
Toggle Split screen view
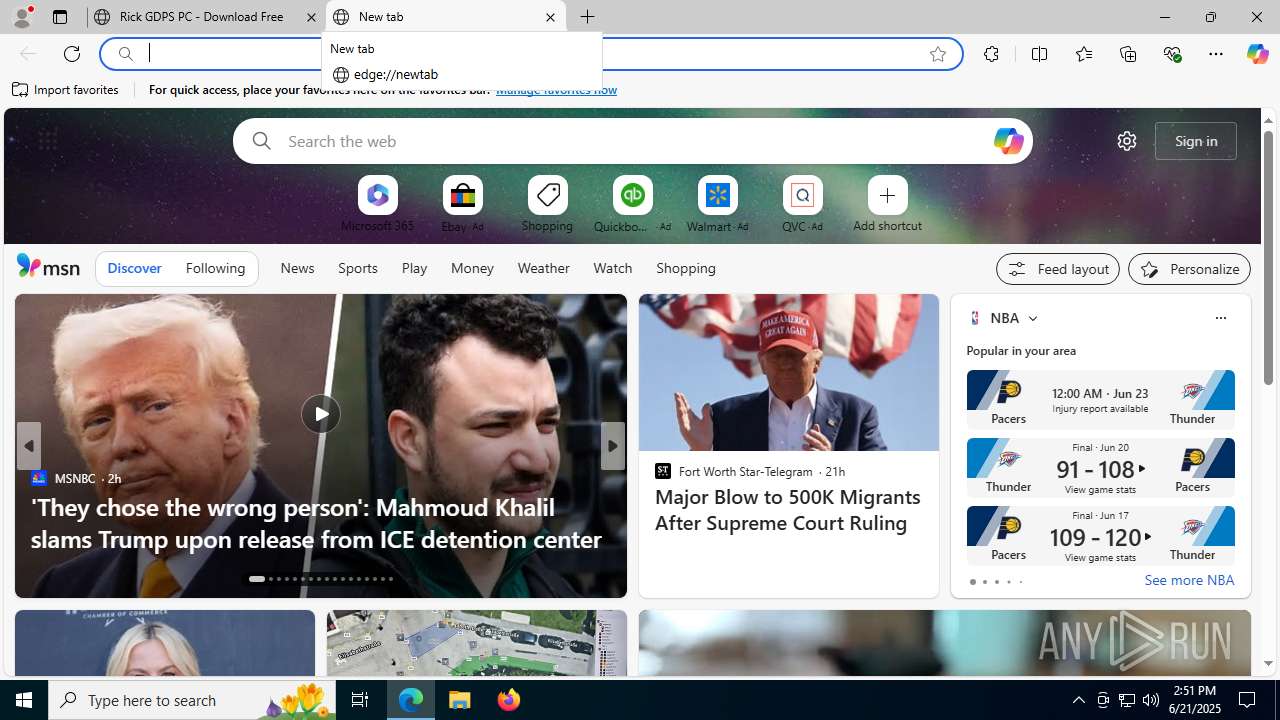coord(1039,54)
